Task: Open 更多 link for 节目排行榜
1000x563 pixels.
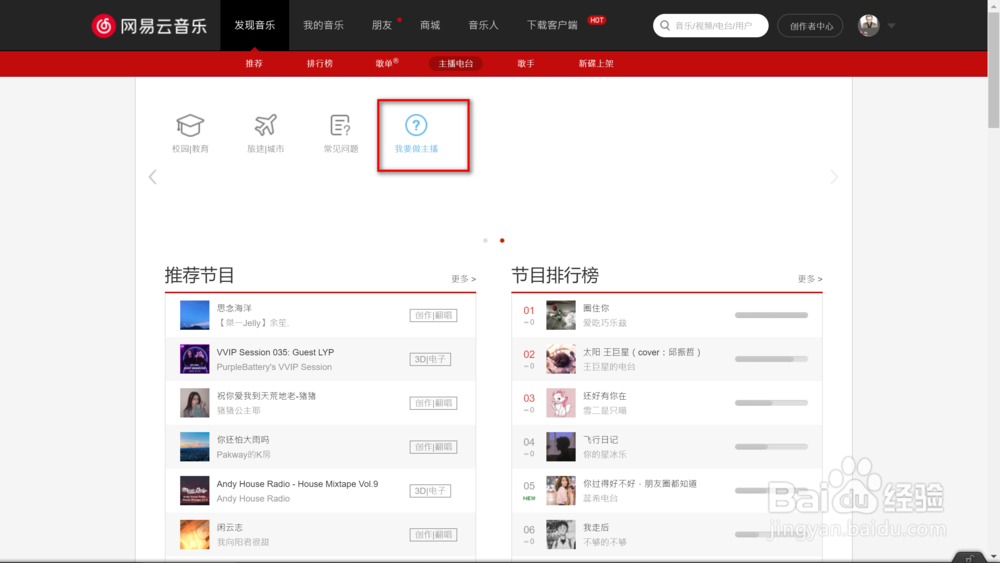Action: coord(809,279)
